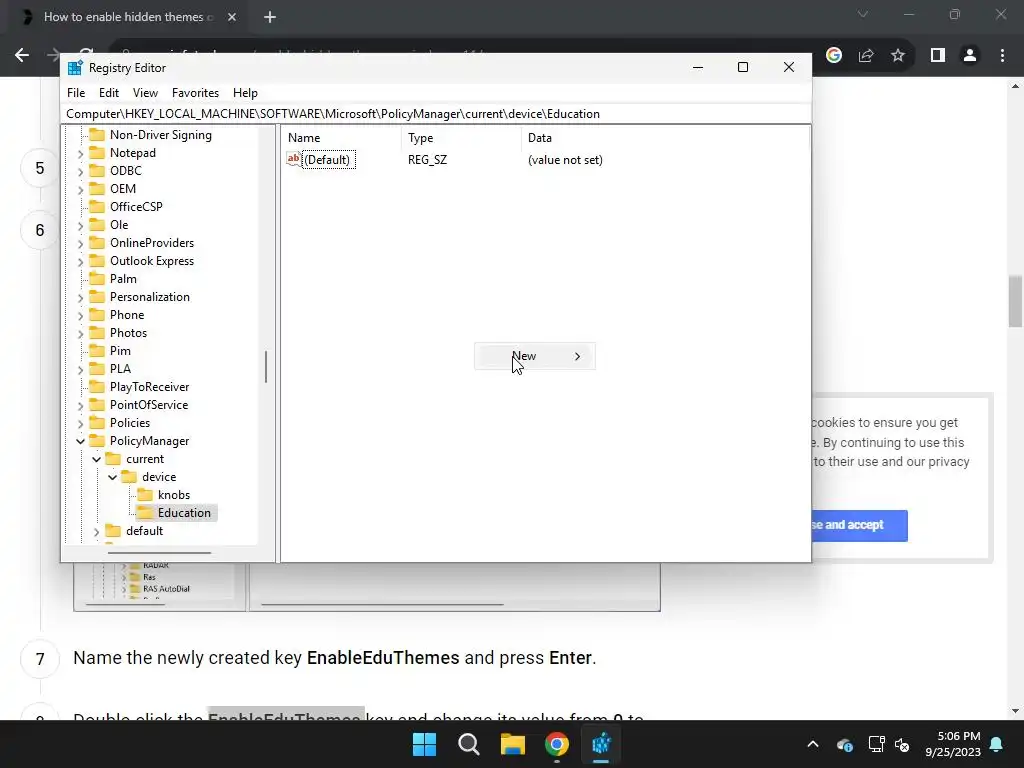This screenshot has width=1024, height=768.
Task: Click the web page vertical scrollbar thumb
Action: pos(1015,301)
